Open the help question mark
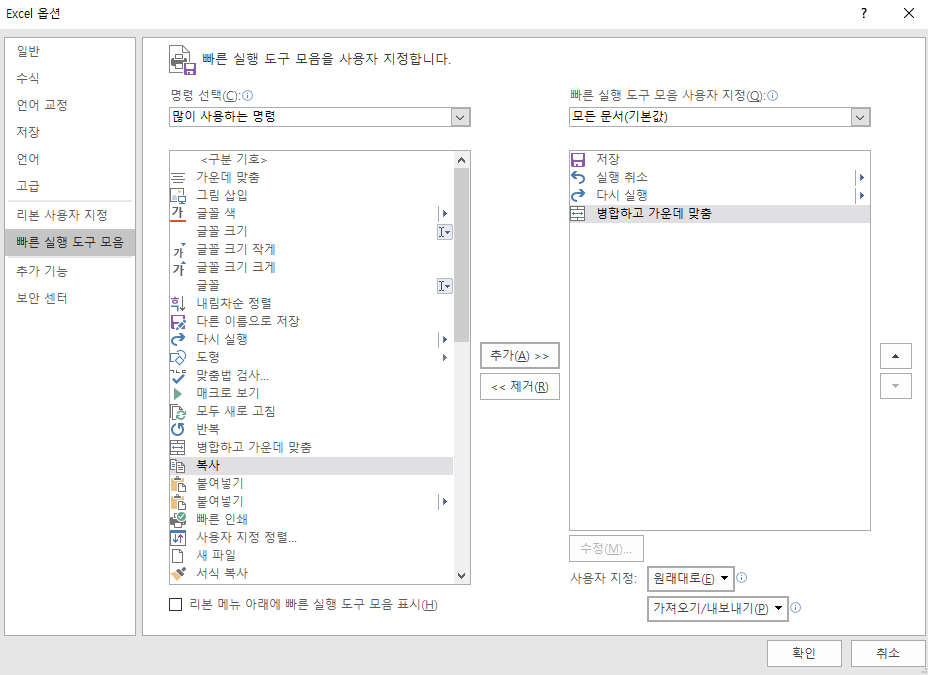The height and width of the screenshot is (675, 928). 864,13
